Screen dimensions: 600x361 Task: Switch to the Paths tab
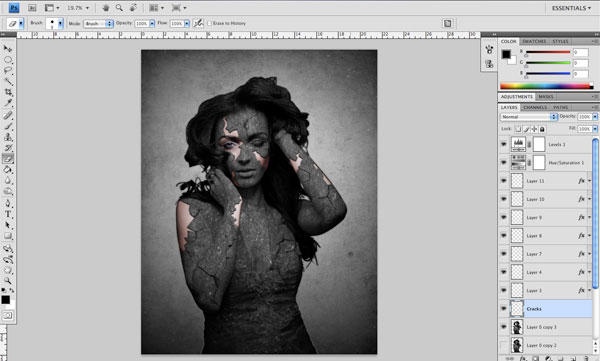561,108
